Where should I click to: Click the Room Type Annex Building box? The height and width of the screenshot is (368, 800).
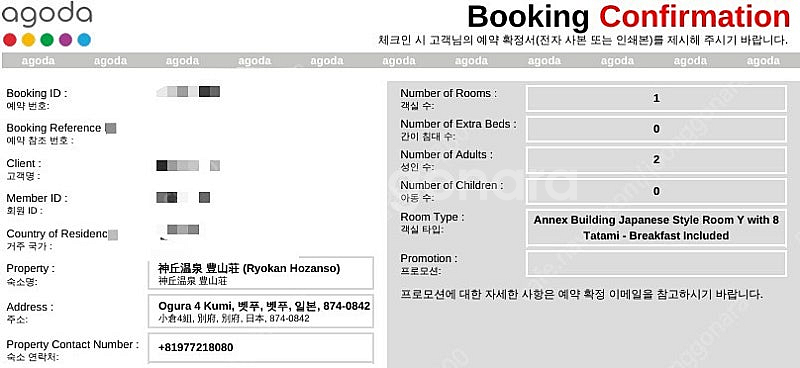[x=656, y=228]
